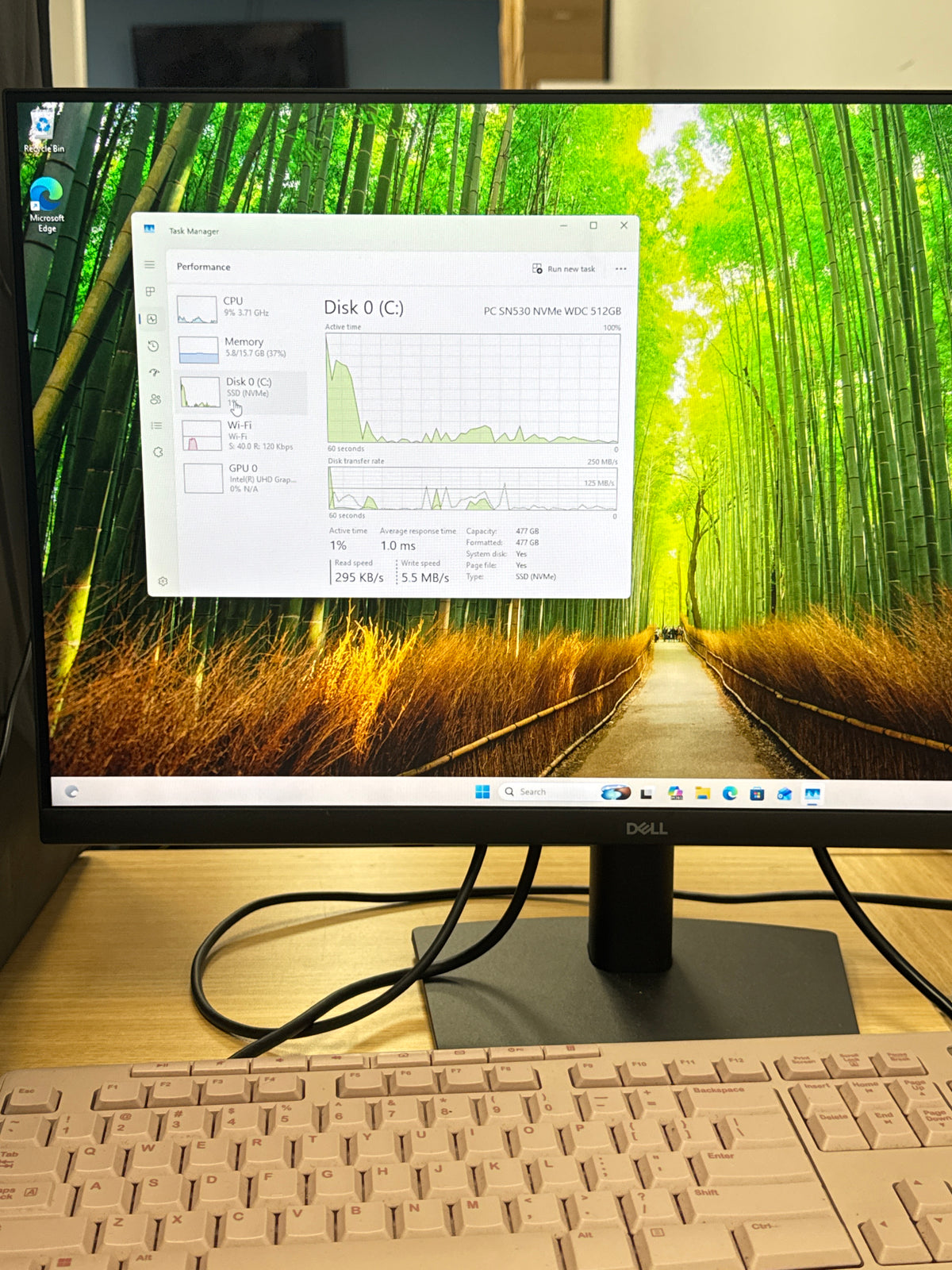Open the Processes page icon in sidebar
The image size is (952, 1270).
[x=150, y=291]
